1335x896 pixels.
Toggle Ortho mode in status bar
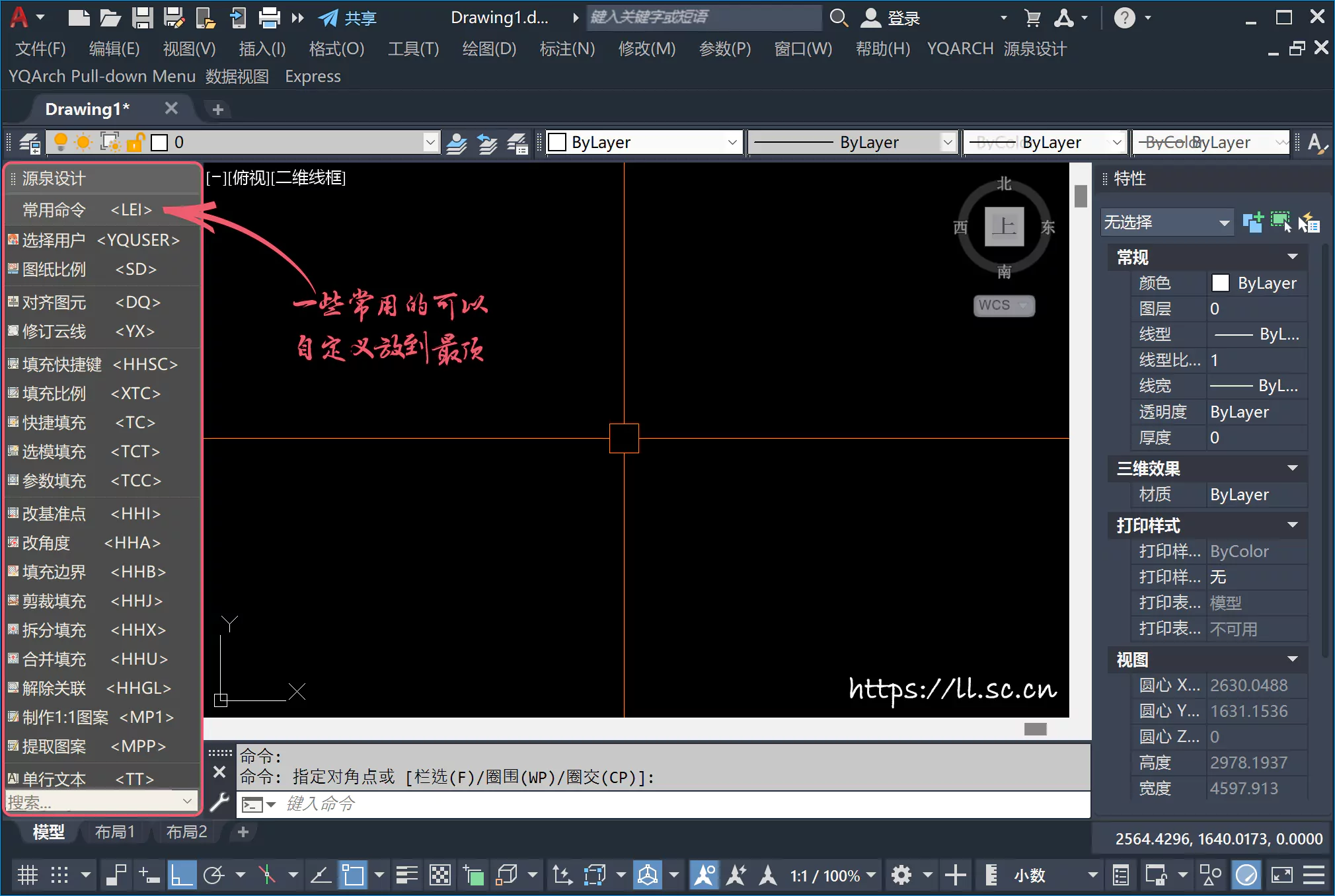point(182,876)
